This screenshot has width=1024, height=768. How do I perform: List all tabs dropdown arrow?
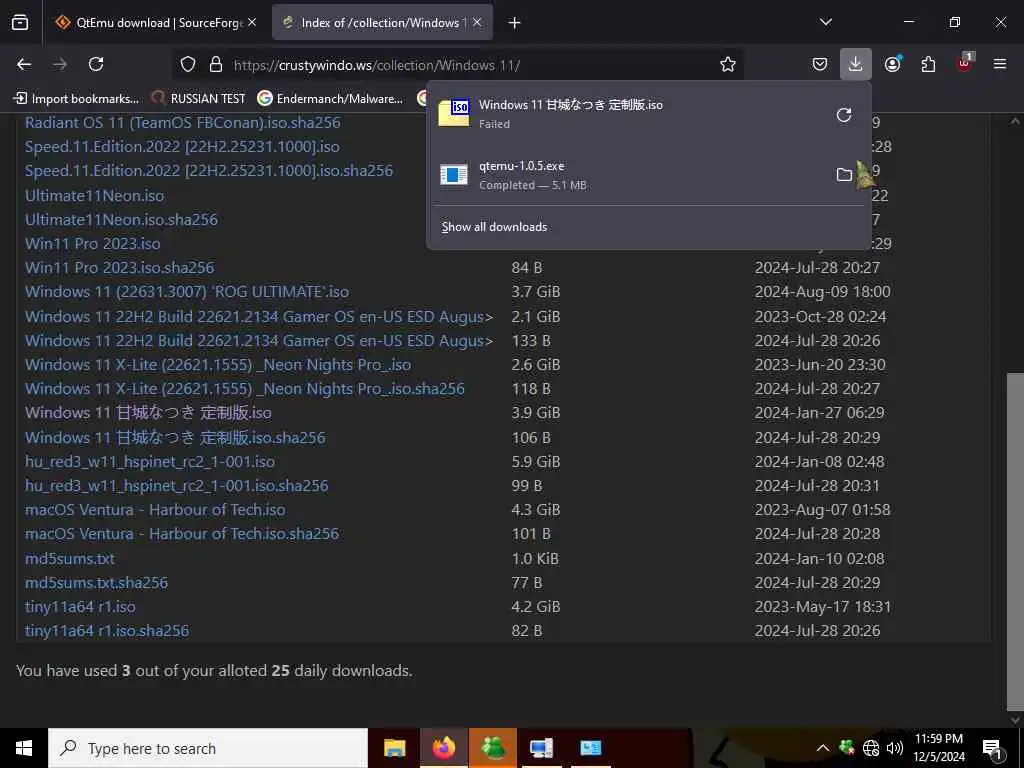(x=825, y=22)
